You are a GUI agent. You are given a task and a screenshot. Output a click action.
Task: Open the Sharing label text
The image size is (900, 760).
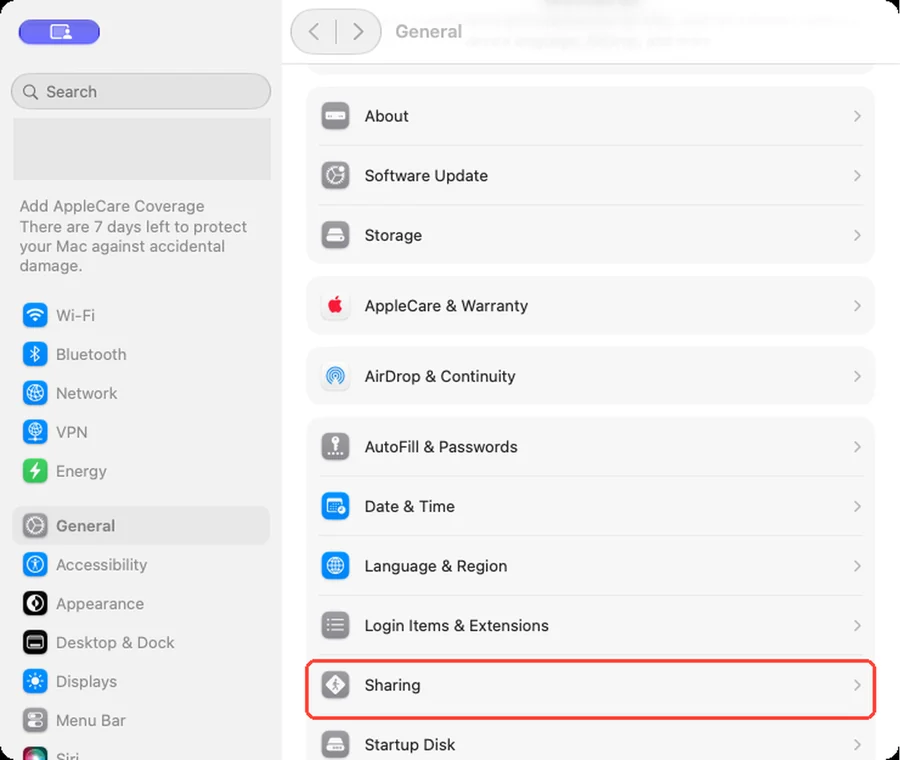tap(393, 685)
